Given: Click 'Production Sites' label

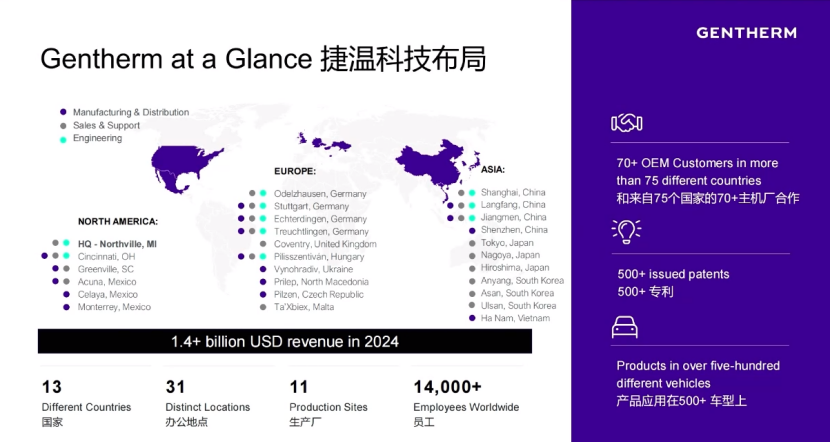Looking at the screenshot, I should click(329, 407).
